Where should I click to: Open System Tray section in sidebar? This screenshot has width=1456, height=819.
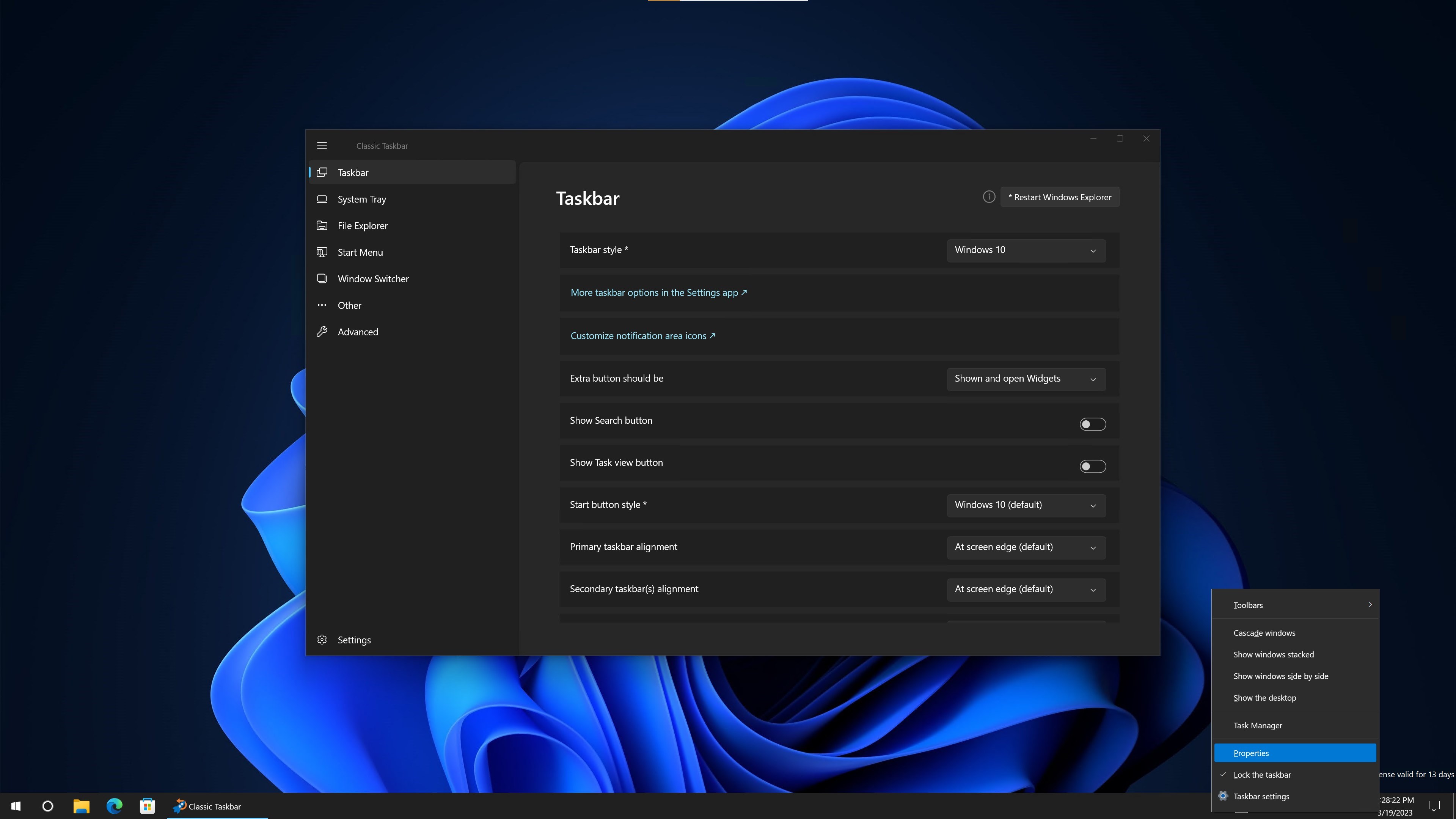pyautogui.click(x=362, y=199)
